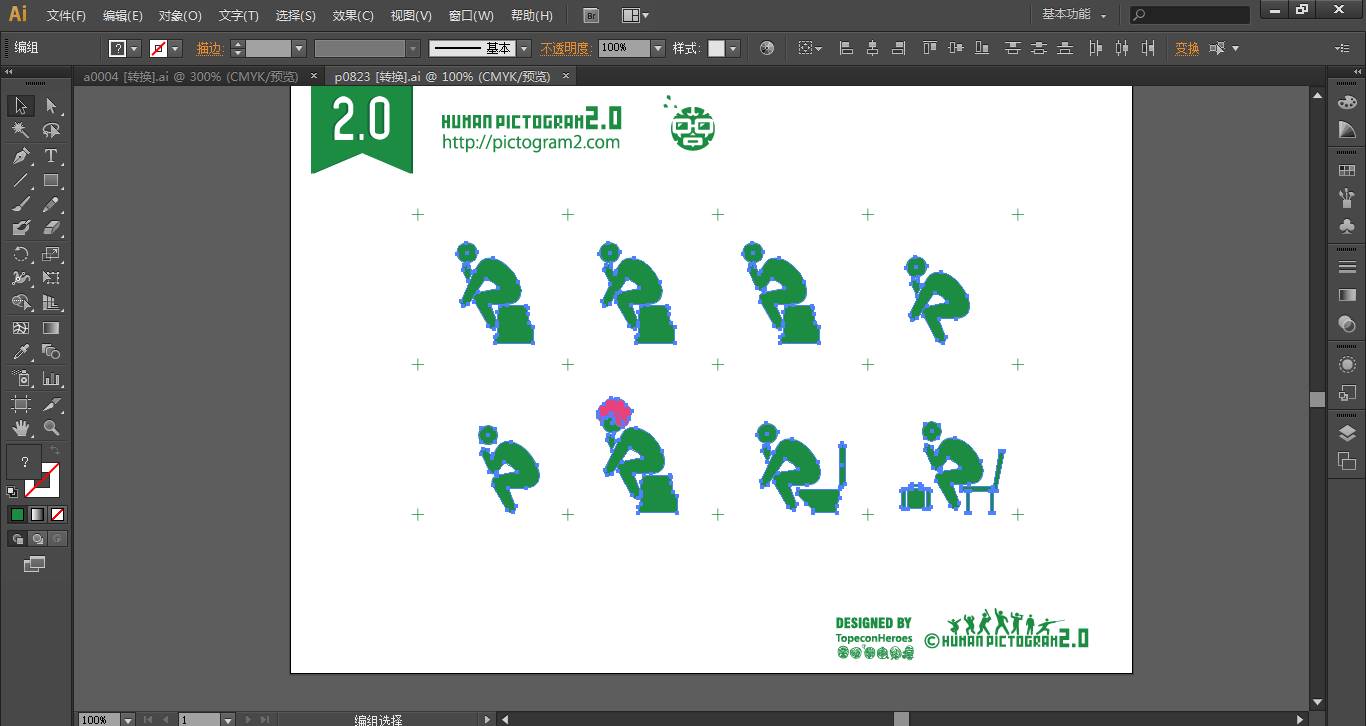
Task: Select the Free Transform tool
Action: pyautogui.click(x=51, y=278)
